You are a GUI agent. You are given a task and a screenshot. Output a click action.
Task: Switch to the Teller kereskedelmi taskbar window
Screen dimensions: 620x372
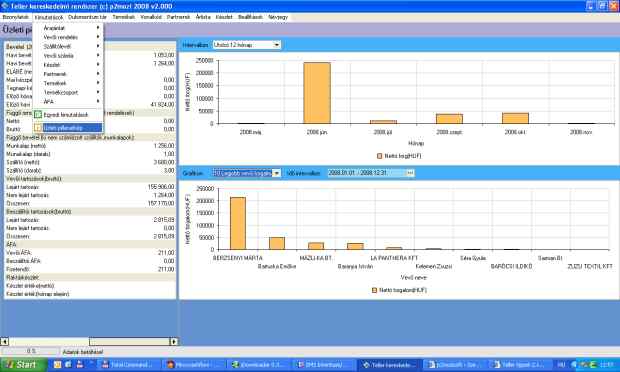pos(389,364)
